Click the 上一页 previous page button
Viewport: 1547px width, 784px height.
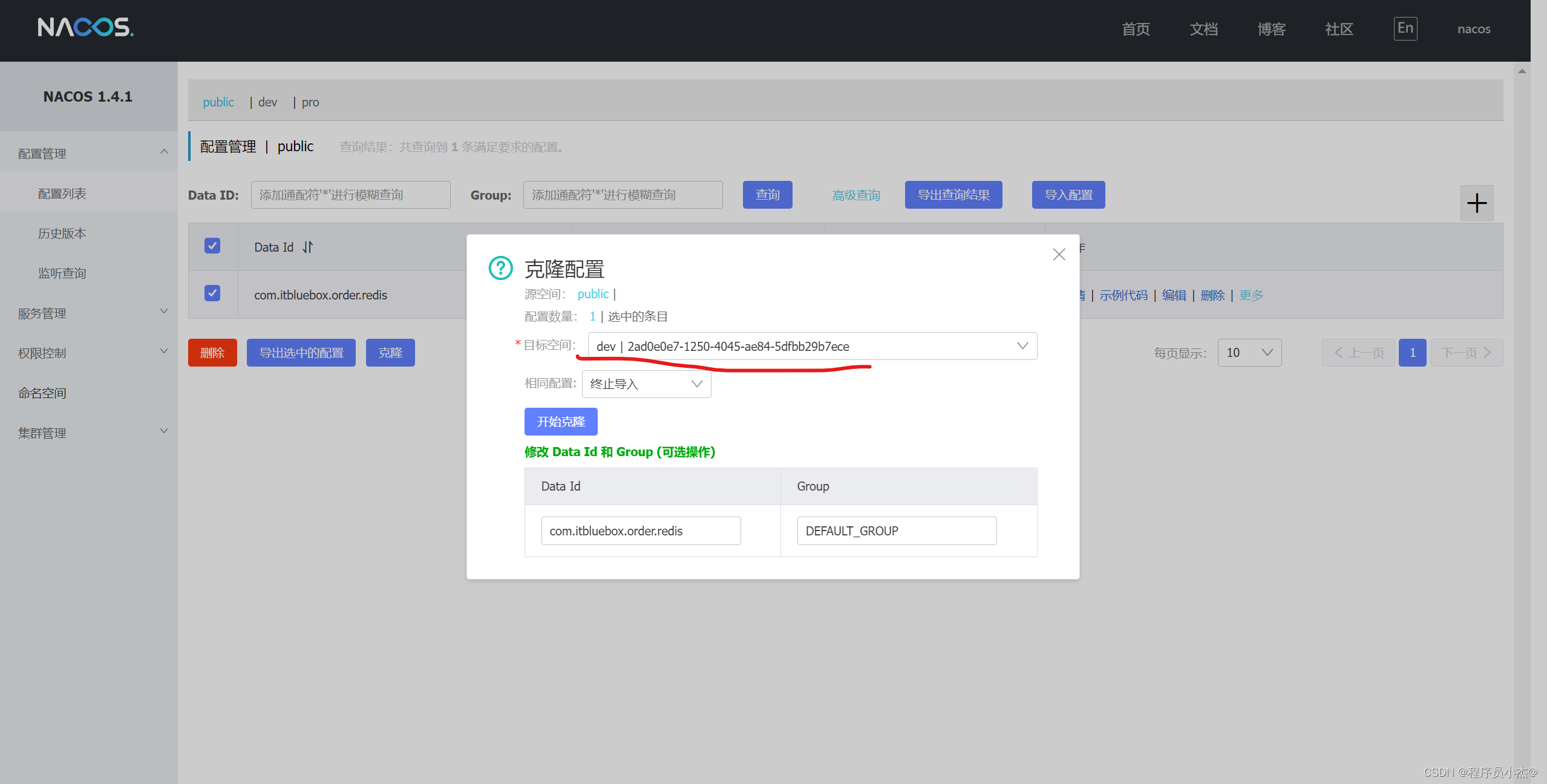[1358, 353]
